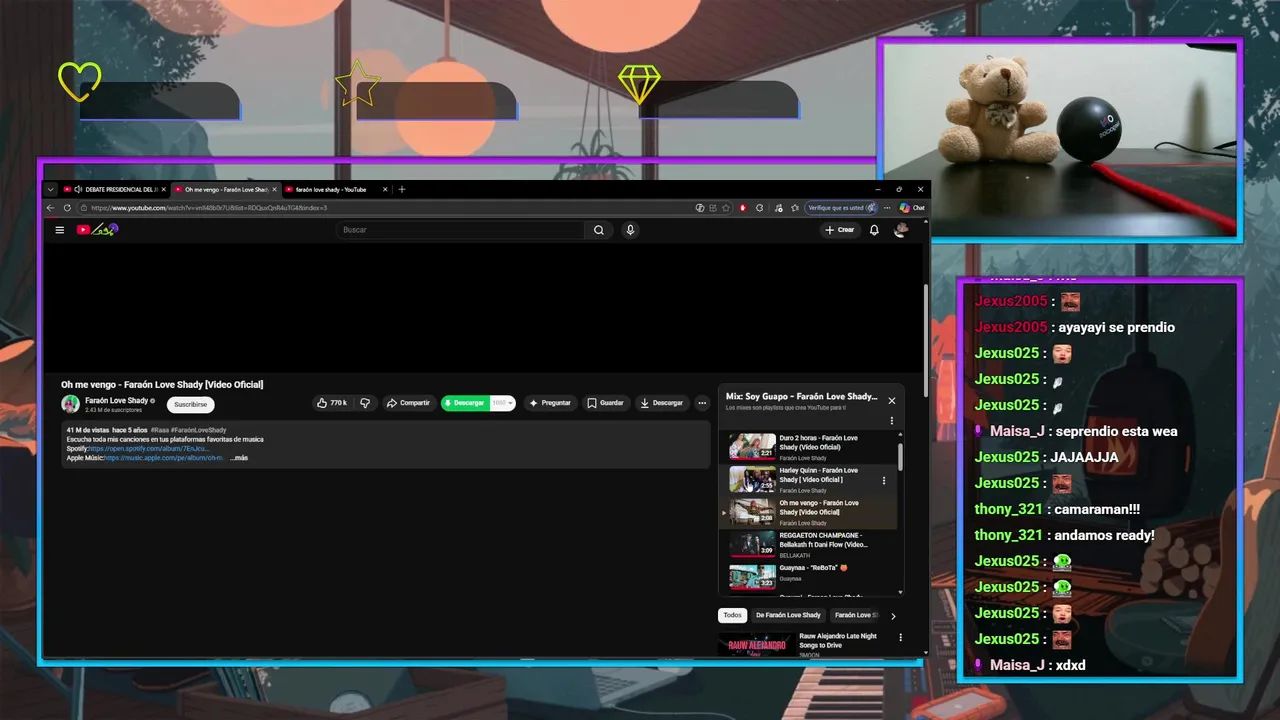This screenshot has height=720, width=1280.
Task: Click the playlist scroll-up arrow
Action: [x=900, y=435]
